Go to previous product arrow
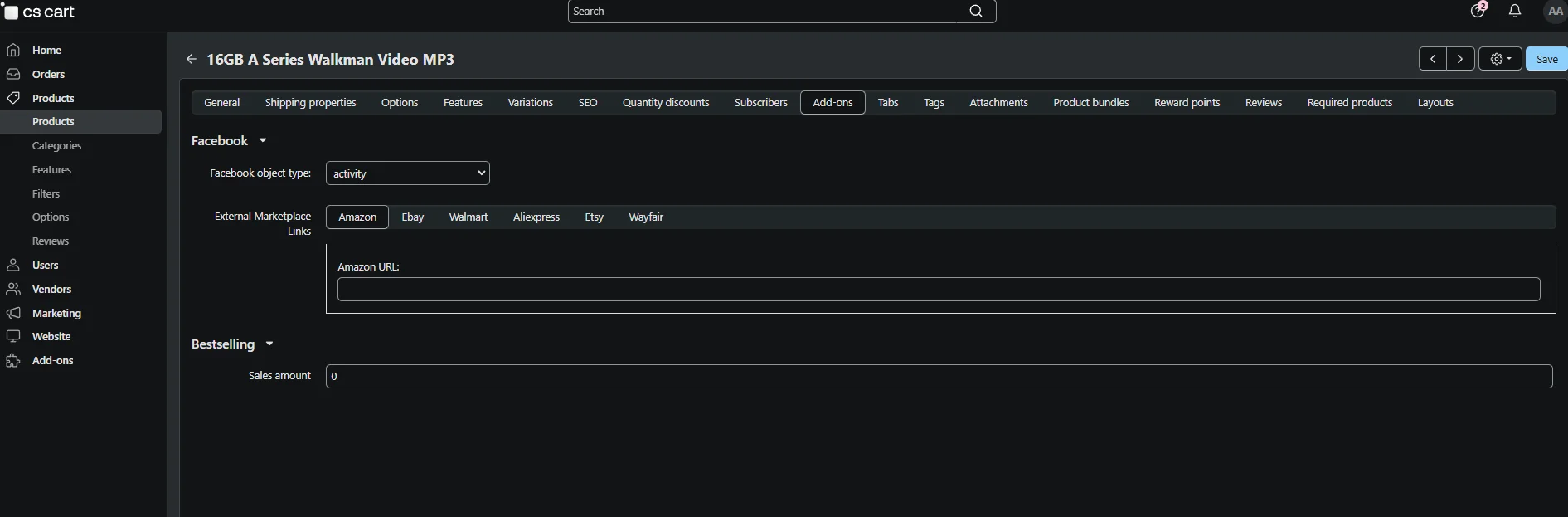This screenshot has width=1568, height=517. click(x=1432, y=59)
